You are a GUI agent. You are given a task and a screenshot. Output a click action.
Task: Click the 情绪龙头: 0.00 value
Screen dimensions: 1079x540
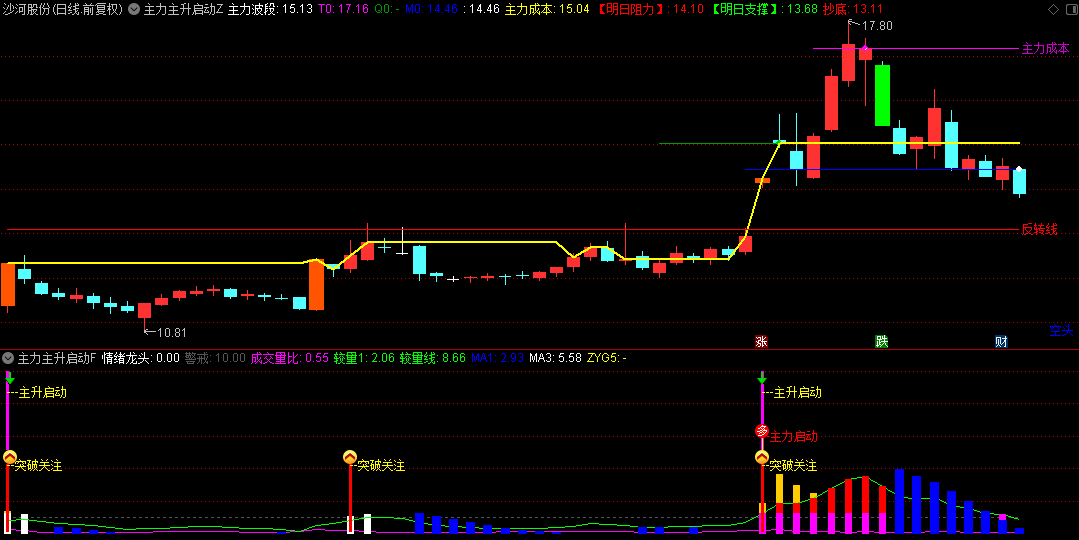(x=140, y=358)
